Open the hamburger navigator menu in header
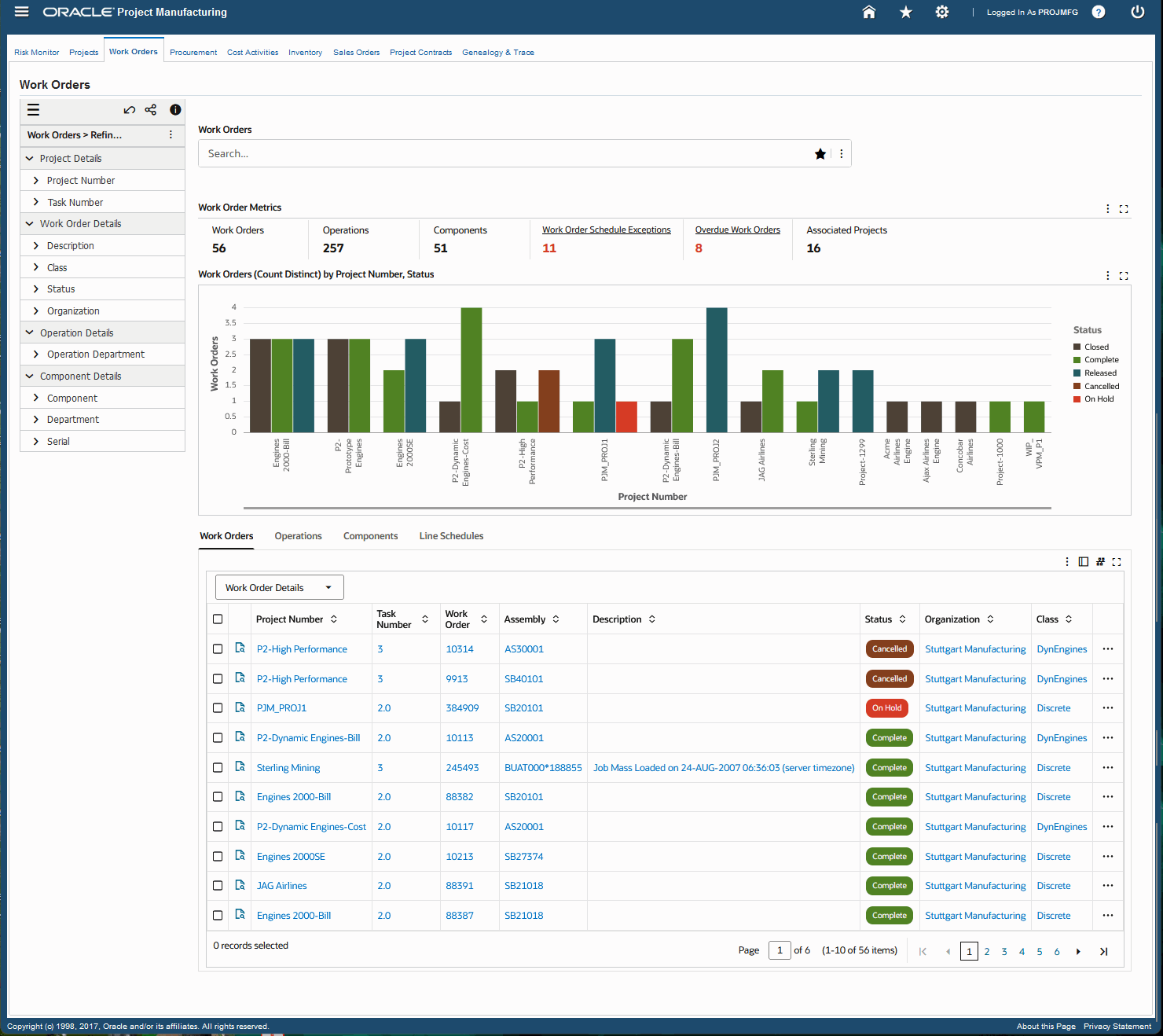 tap(21, 12)
